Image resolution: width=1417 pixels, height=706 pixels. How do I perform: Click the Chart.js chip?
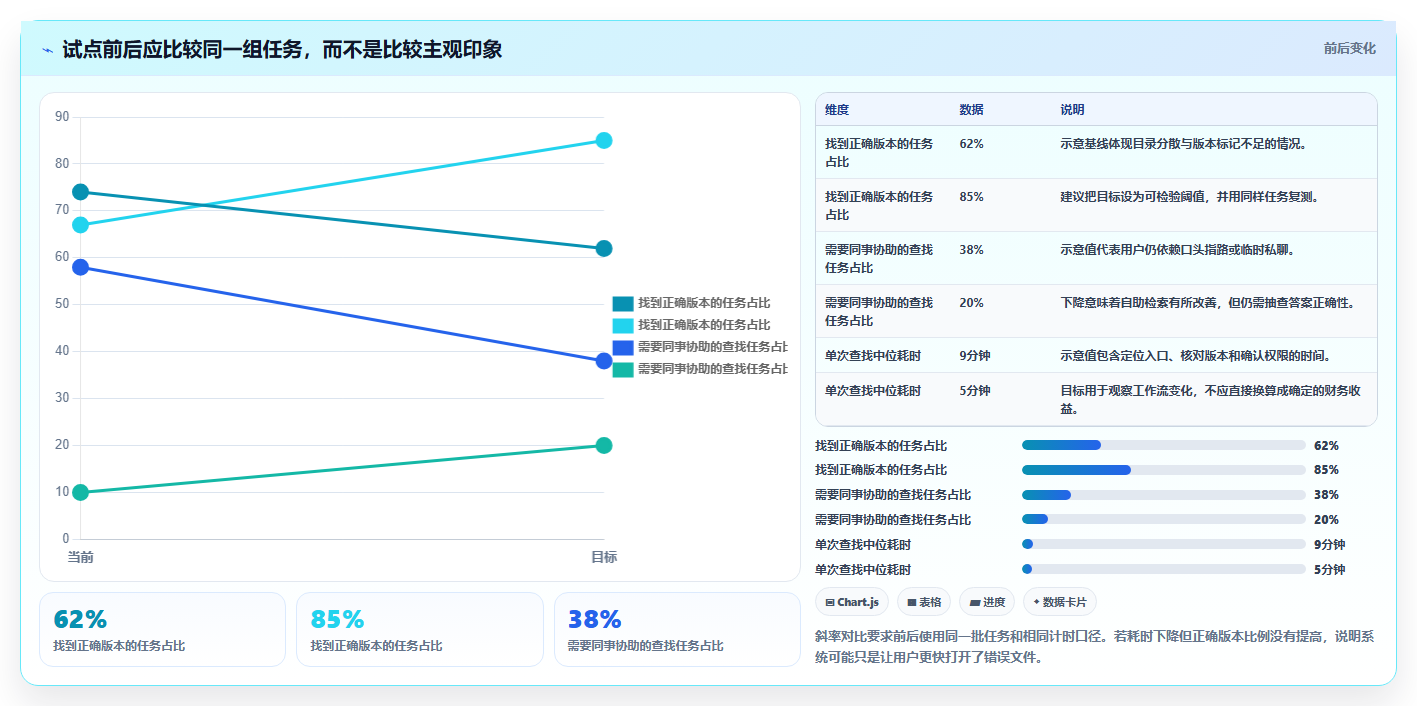(851, 602)
